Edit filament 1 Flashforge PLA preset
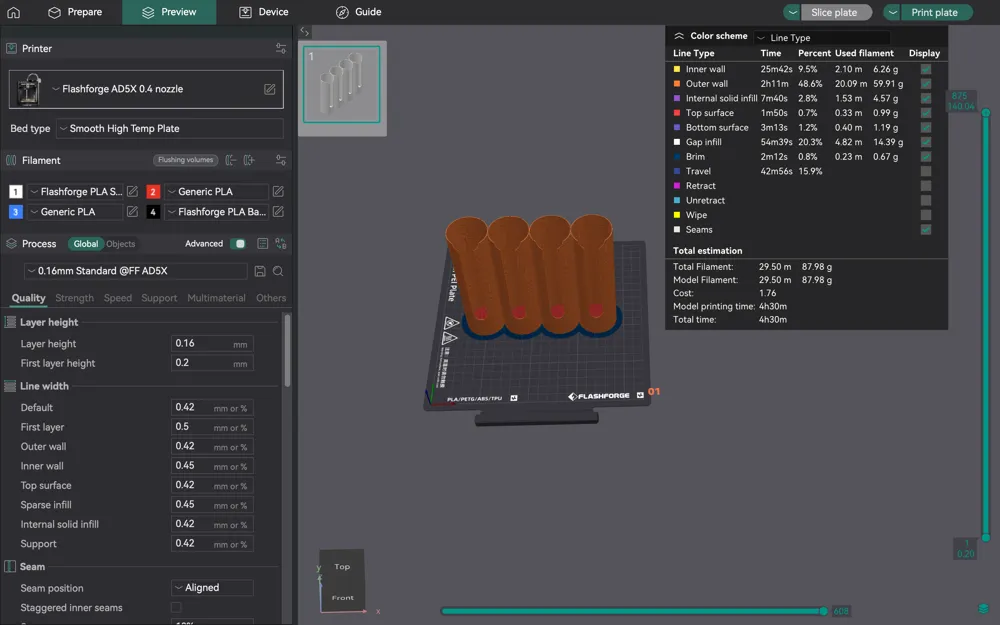Screen dimensions: 1000x625 pyautogui.click(x=132, y=191)
